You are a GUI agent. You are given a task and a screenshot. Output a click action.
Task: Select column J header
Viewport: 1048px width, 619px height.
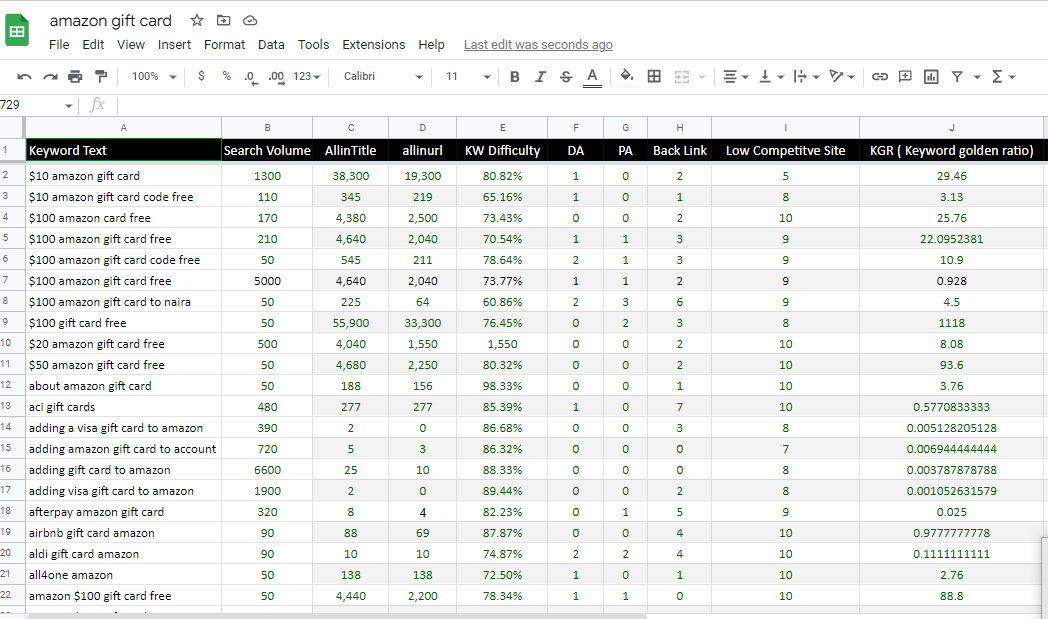[952, 128]
